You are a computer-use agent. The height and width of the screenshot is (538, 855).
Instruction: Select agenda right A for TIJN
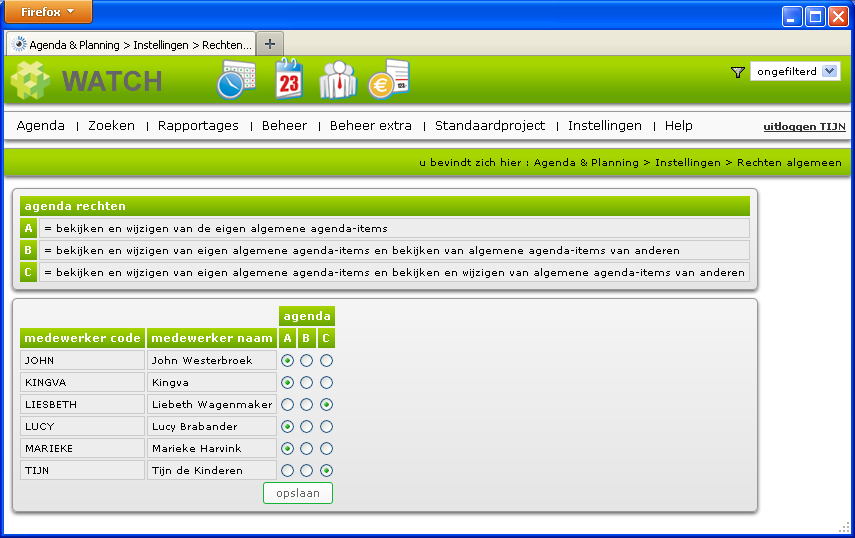[x=287, y=470]
